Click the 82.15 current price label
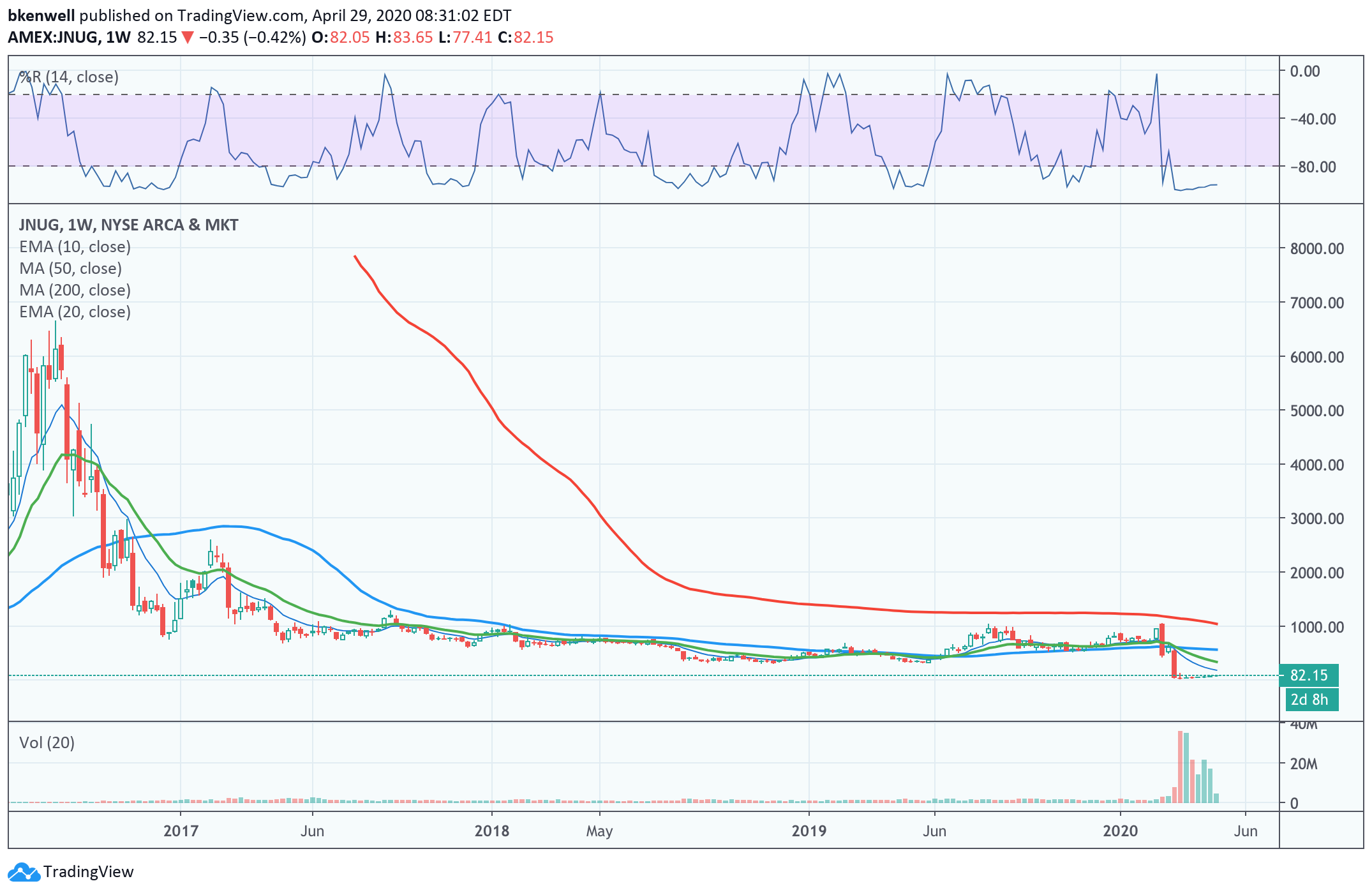The image size is (1372, 895). [1308, 675]
